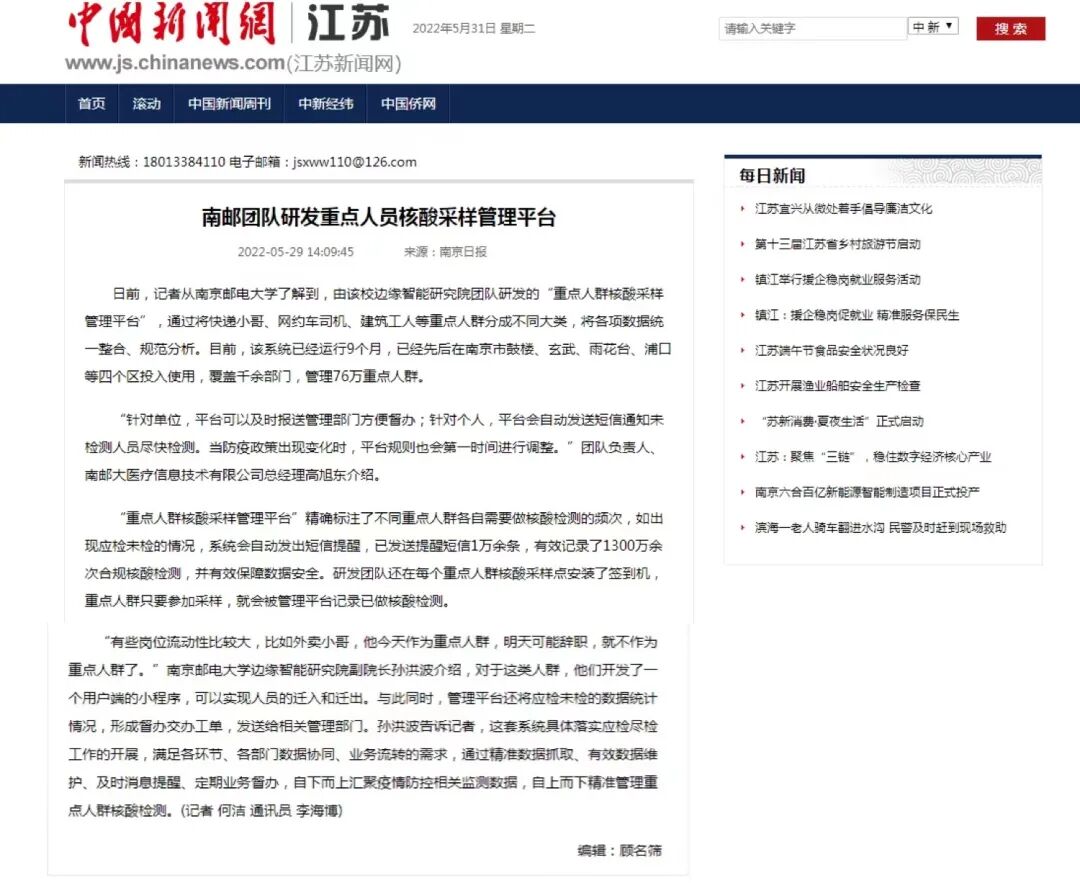Open 中国新闻周刊 from navigation bar
Screen dimensions: 1080x883
click(228, 103)
